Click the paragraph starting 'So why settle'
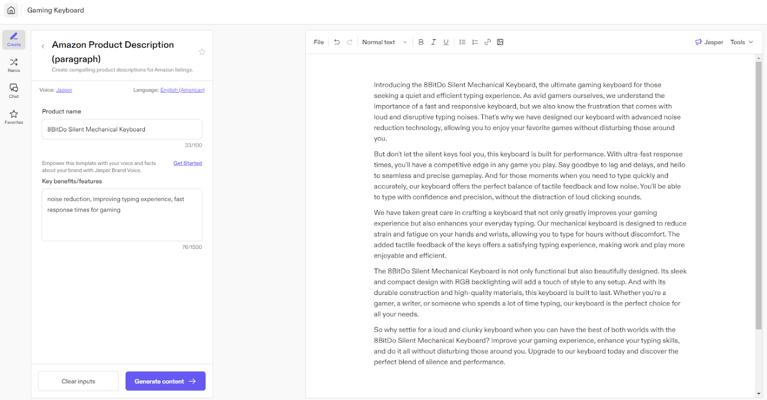The width and height of the screenshot is (767, 400). 526,346
